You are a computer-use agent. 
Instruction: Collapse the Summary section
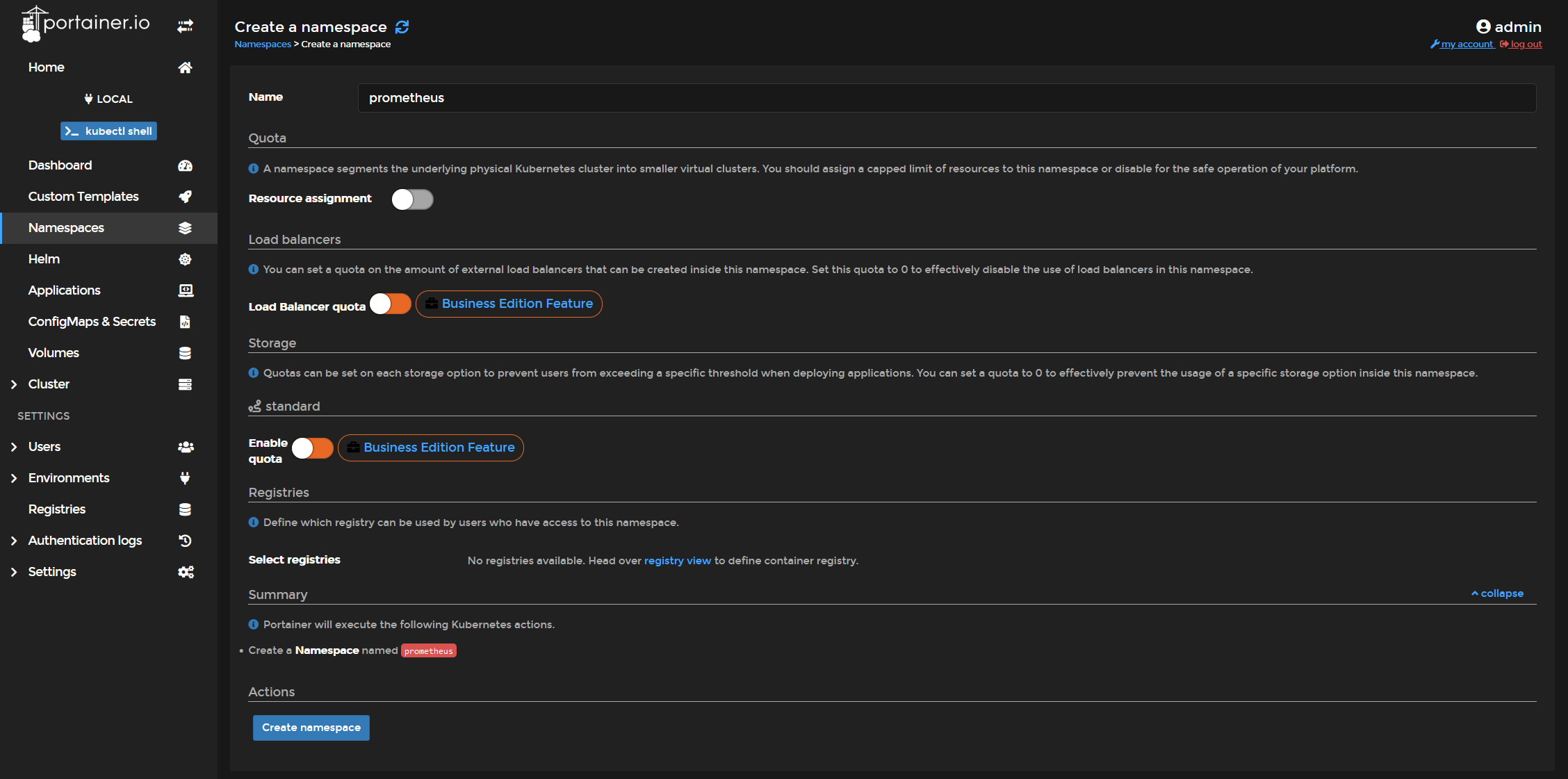(1500, 593)
